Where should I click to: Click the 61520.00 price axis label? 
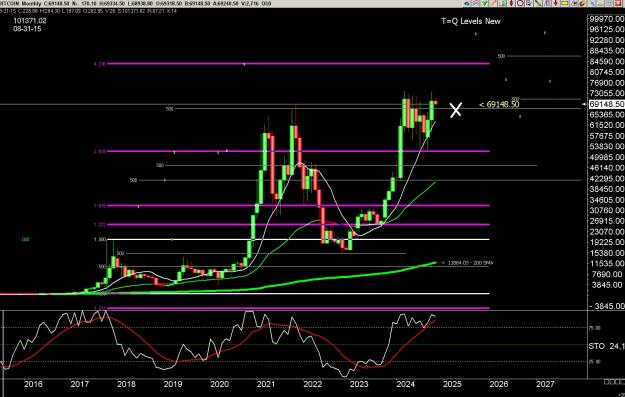point(607,125)
